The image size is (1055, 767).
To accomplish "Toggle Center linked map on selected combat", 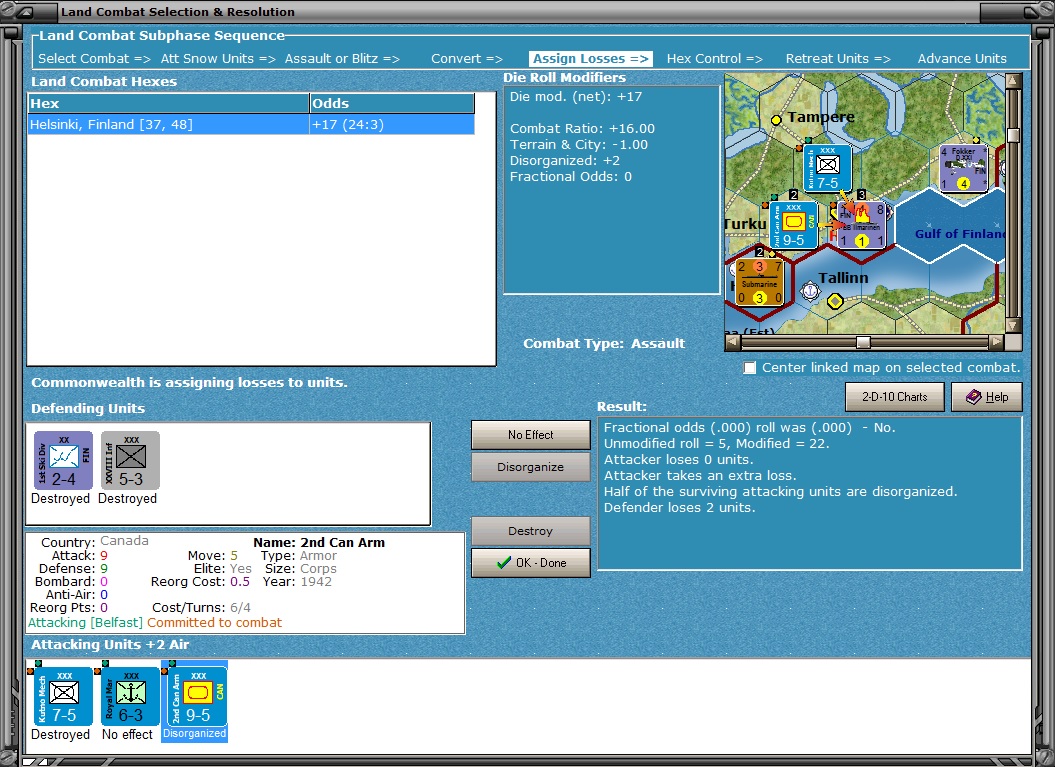I will click(x=750, y=368).
